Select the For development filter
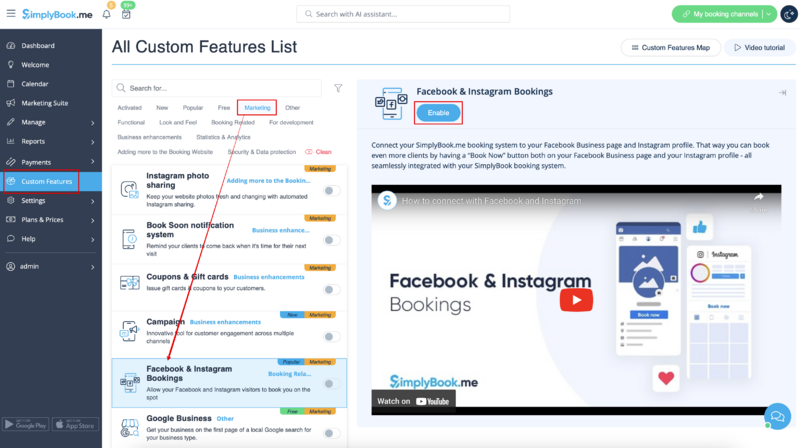This screenshot has height=448, width=800. [x=291, y=122]
